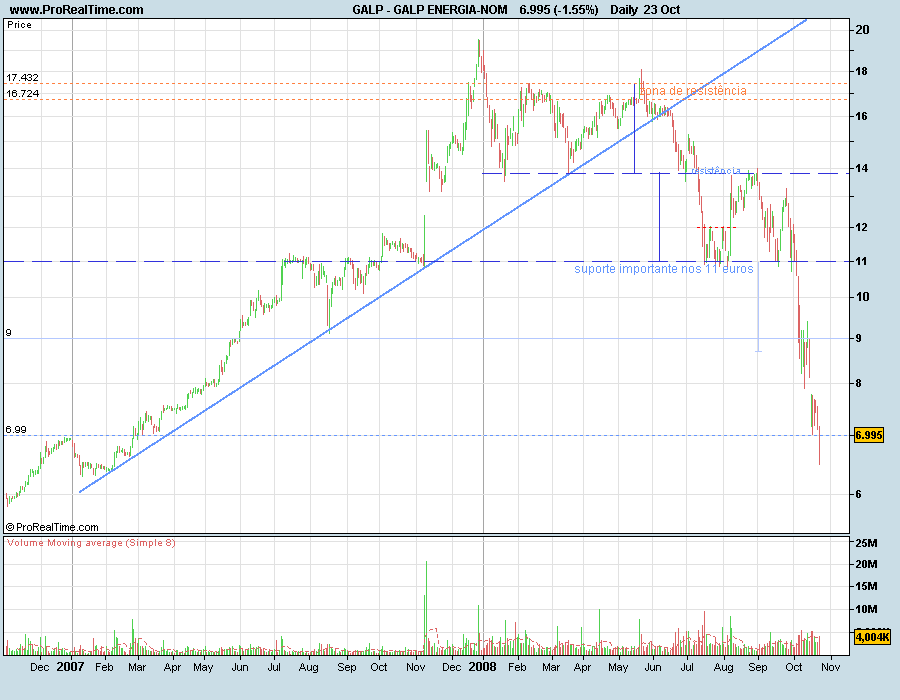Select the 25M volume axis label
Viewport: 900px width, 700px height.
tap(866, 543)
